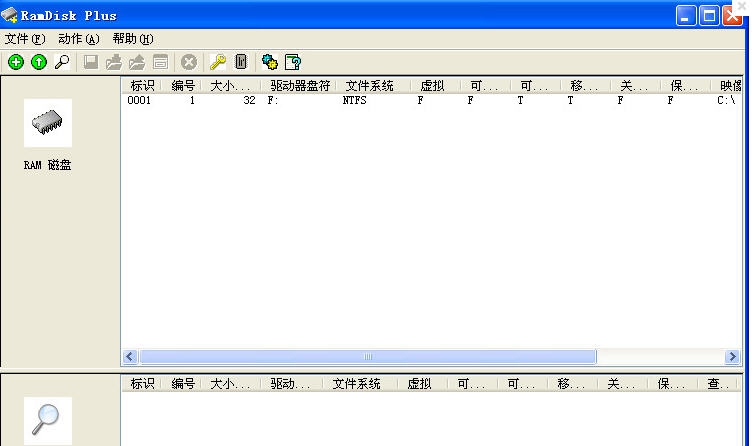Click the F: drive letter cell
Image resolution: width=752 pixels, height=446 pixels.
tap(273, 100)
